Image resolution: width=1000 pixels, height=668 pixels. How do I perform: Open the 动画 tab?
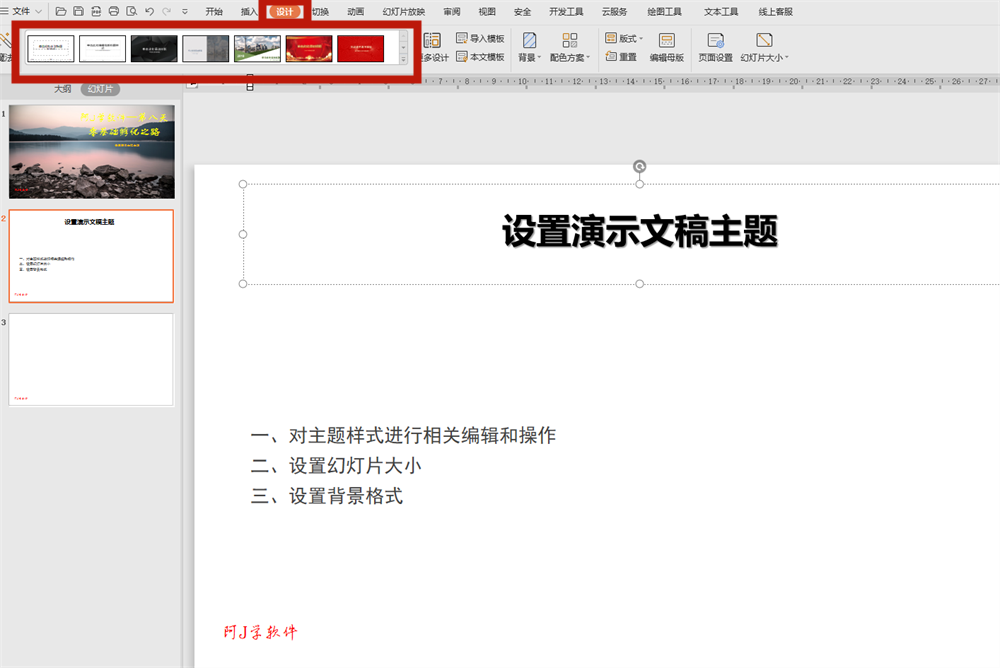pos(356,11)
